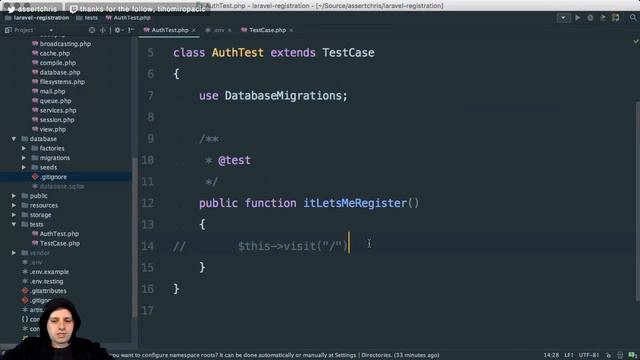This screenshot has width=640, height=360.
Task: Collapse the database folder
Action: coord(14,139)
